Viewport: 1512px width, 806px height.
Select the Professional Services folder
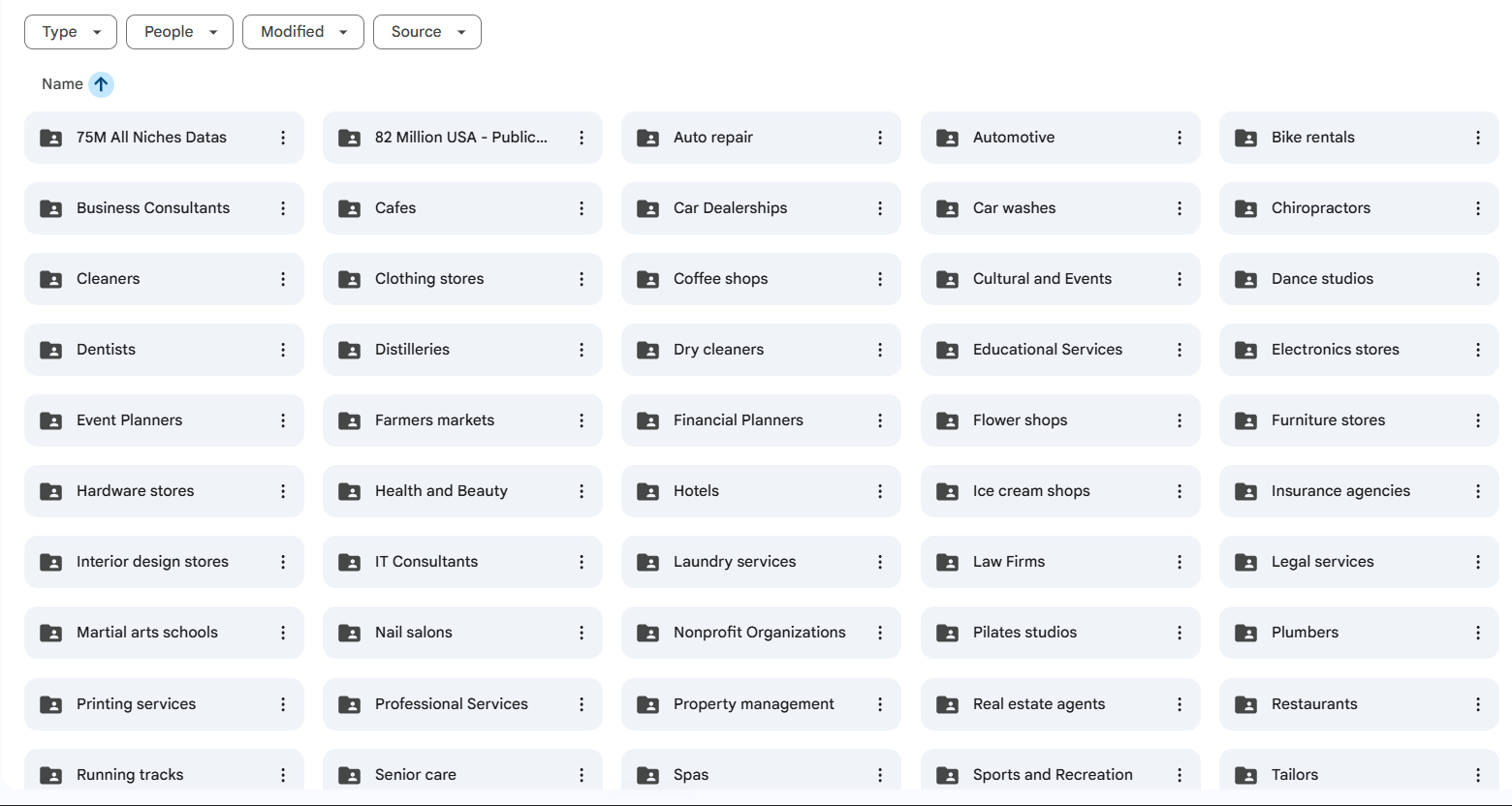[x=462, y=704]
